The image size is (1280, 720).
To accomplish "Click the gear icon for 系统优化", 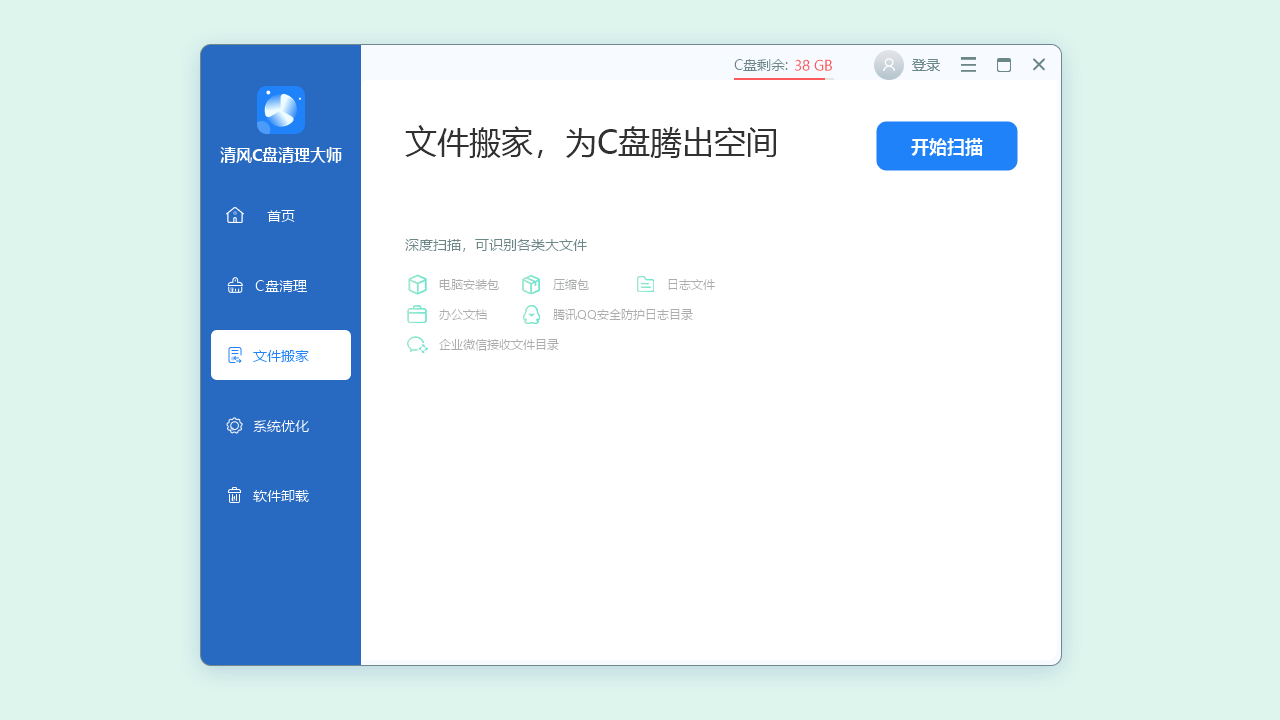I will [x=234, y=425].
